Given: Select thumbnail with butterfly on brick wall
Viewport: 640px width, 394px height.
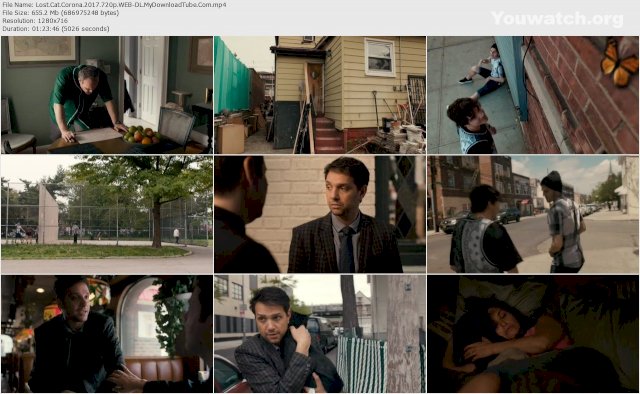Looking at the screenshot, I should (533, 95).
